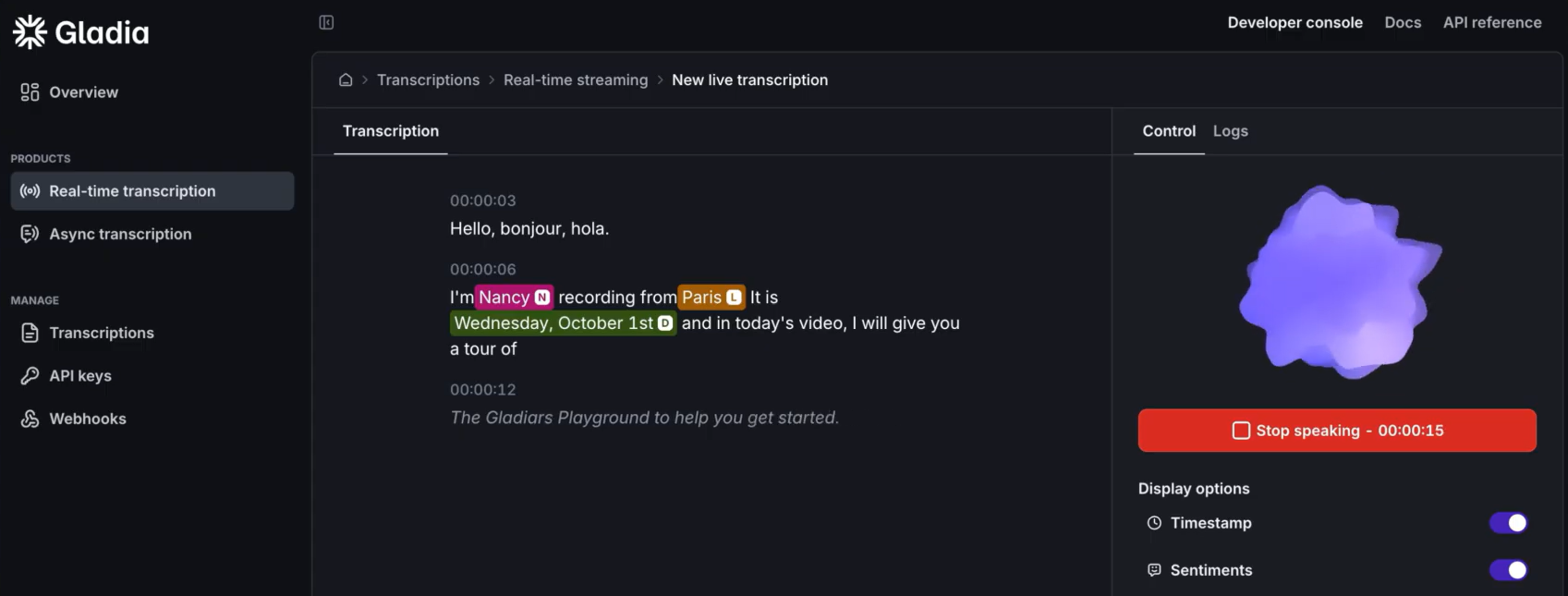Switch to the Logs tab

click(x=1230, y=131)
